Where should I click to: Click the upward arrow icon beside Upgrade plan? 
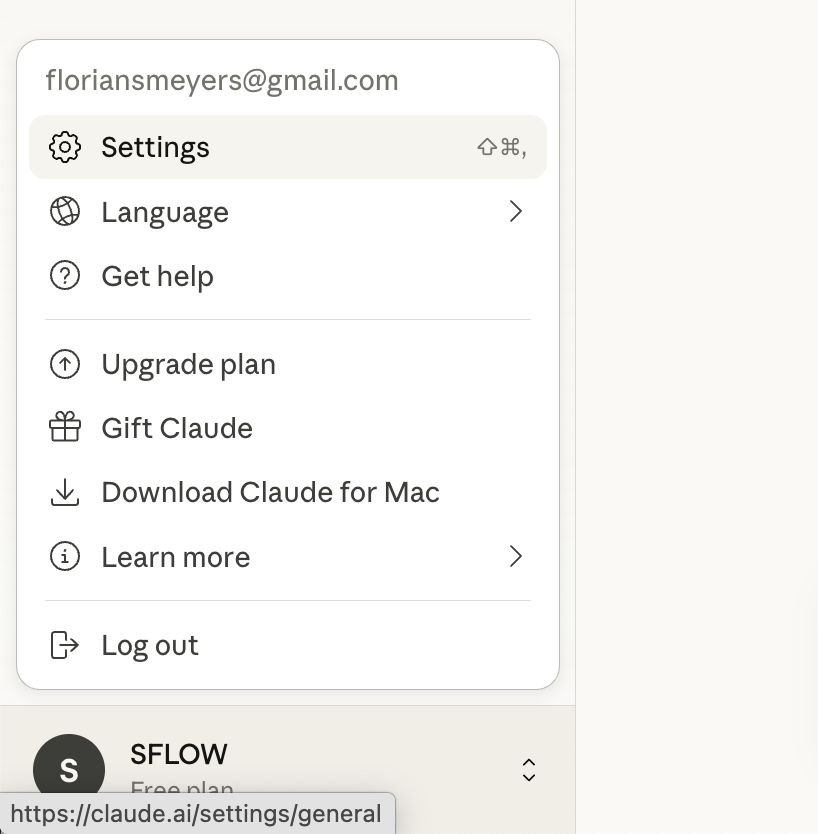[x=64, y=364]
